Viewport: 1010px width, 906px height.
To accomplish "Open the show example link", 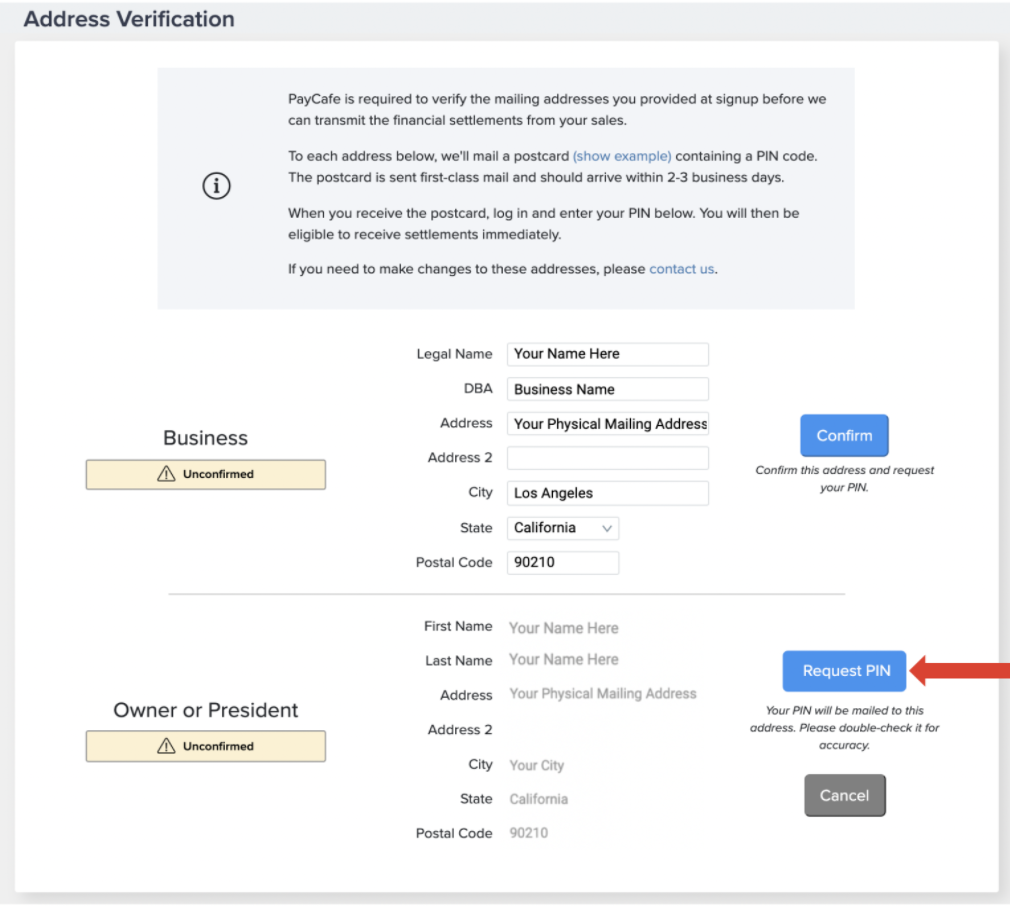I will coord(622,156).
